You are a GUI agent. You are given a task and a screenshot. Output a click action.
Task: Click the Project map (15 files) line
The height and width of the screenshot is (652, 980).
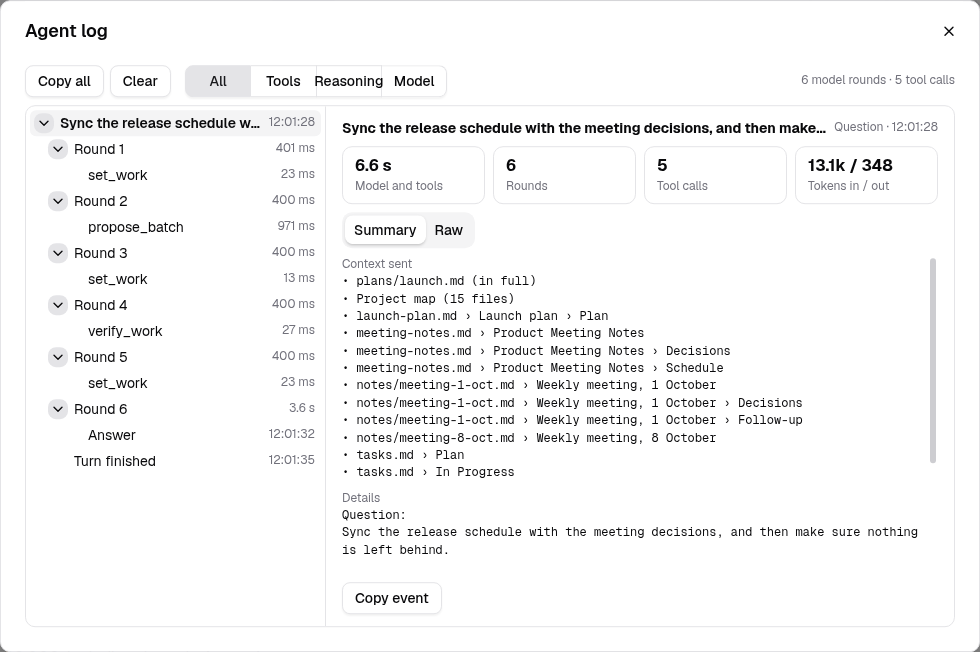428,298
